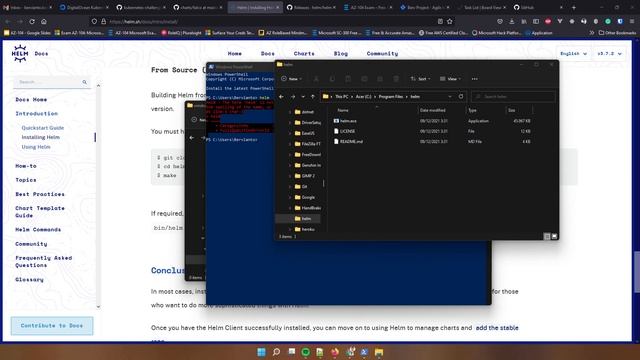Sort by the Name column header
Image resolution: width=640 pixels, height=360 pixels.
tap(343, 110)
